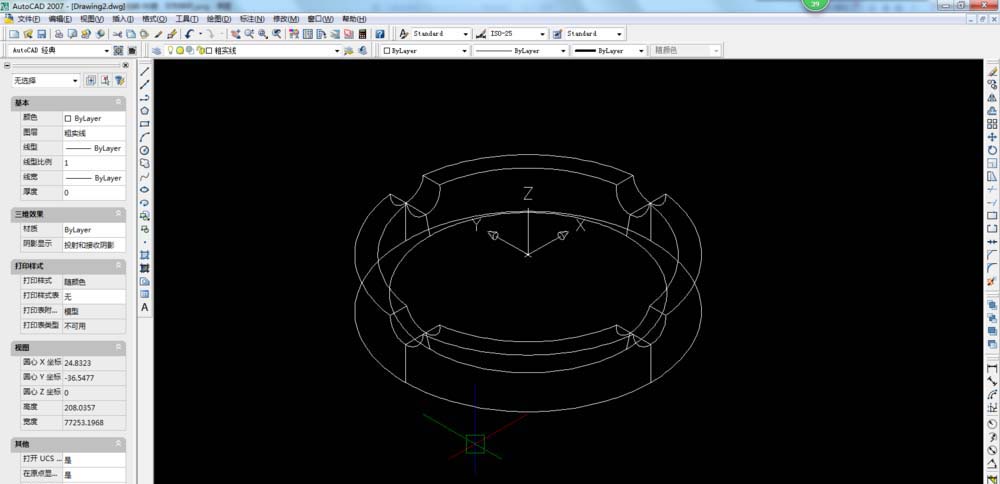Open the 视图(V) menu
1000x484 pixels.
(92, 19)
